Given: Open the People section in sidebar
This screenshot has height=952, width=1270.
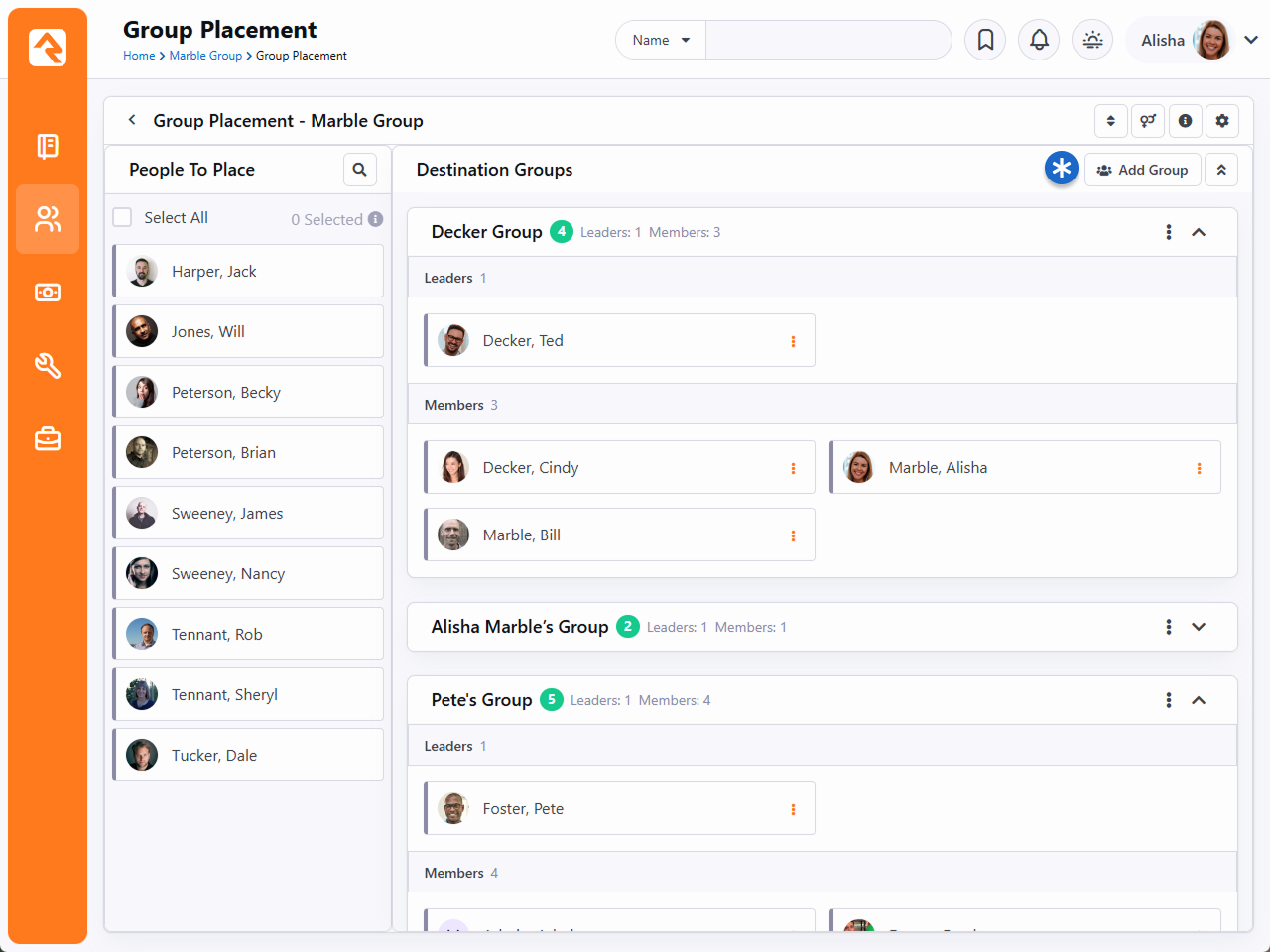Looking at the screenshot, I should 48,219.
